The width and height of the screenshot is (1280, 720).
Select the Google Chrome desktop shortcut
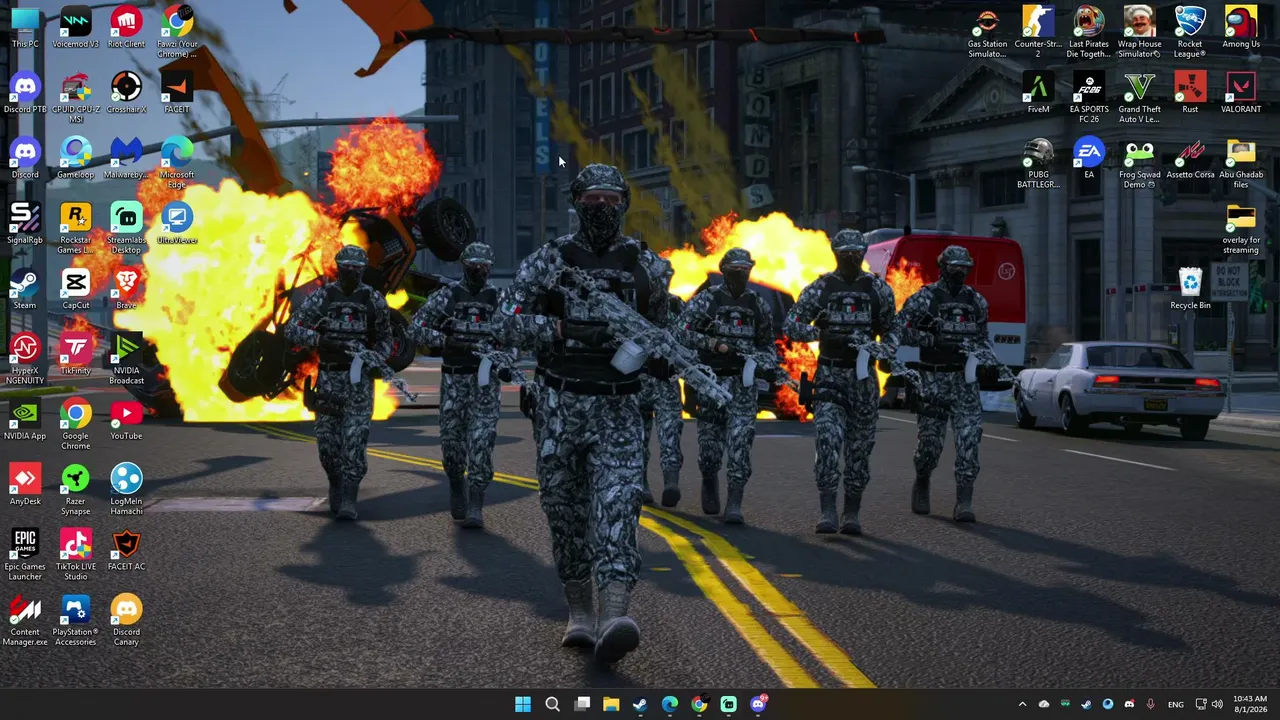[x=75, y=424]
